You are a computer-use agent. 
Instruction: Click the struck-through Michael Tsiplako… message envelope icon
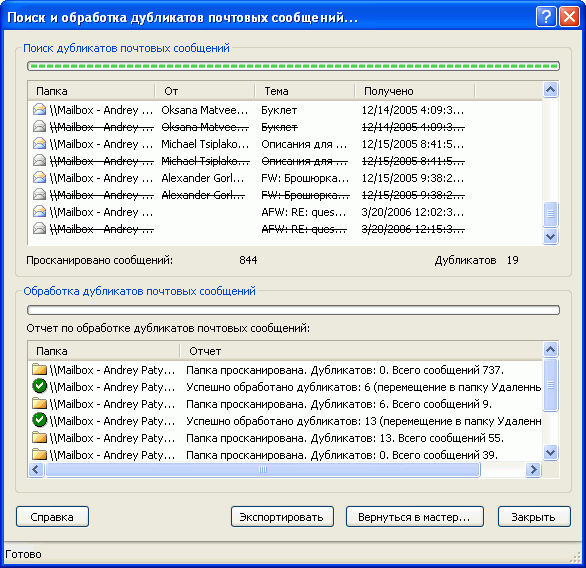coord(39,161)
